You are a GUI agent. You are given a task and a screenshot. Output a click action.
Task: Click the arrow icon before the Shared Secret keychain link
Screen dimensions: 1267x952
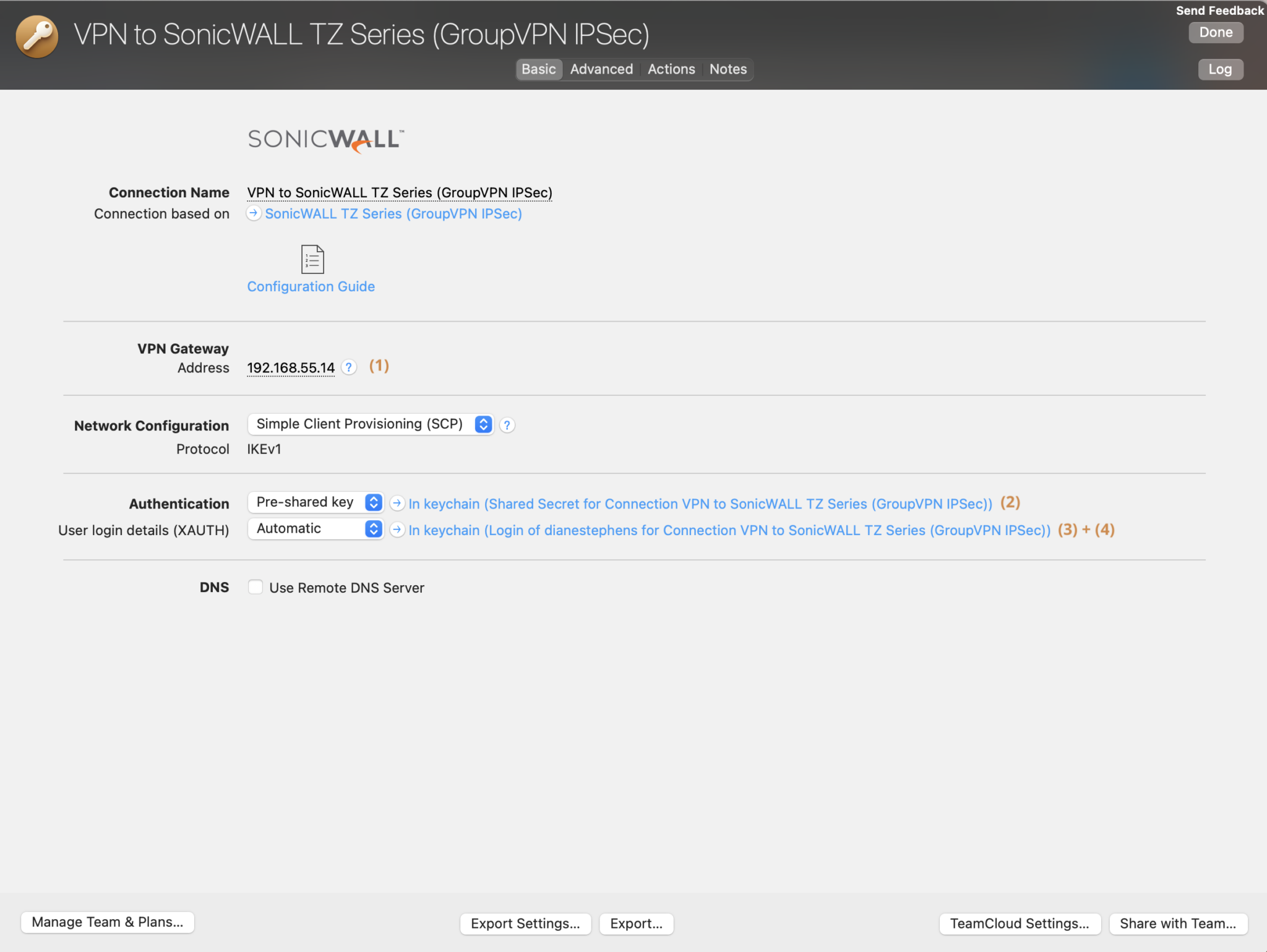[397, 503]
